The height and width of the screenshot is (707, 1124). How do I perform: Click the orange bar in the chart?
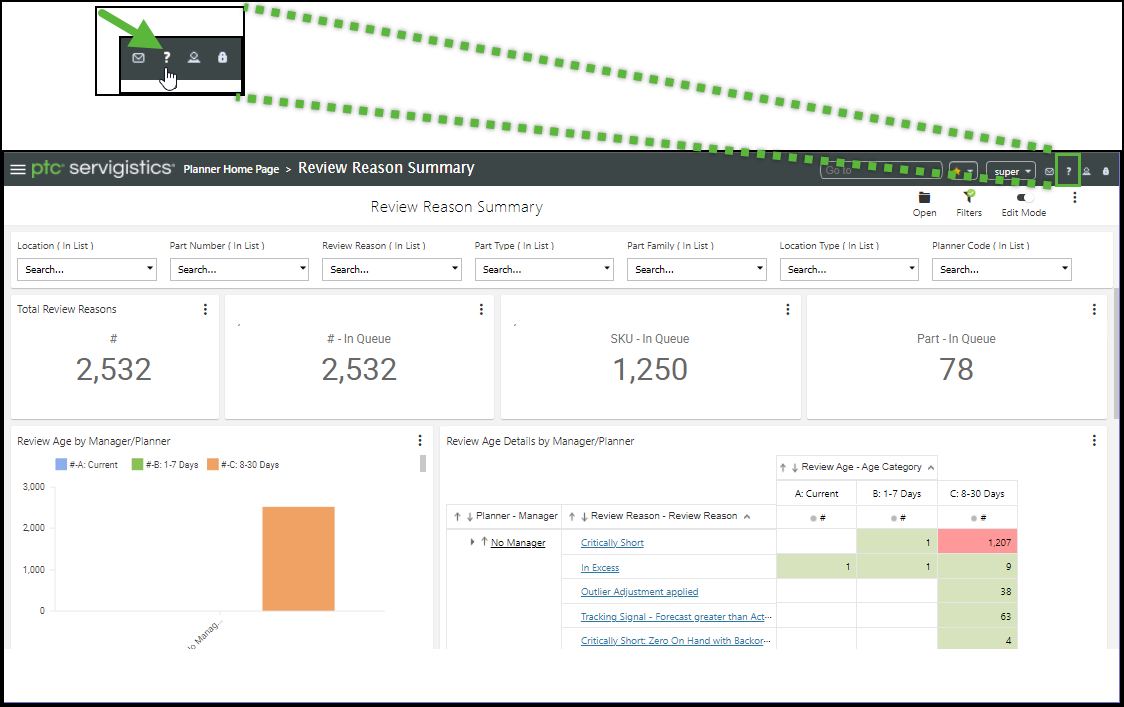pyautogui.click(x=298, y=559)
